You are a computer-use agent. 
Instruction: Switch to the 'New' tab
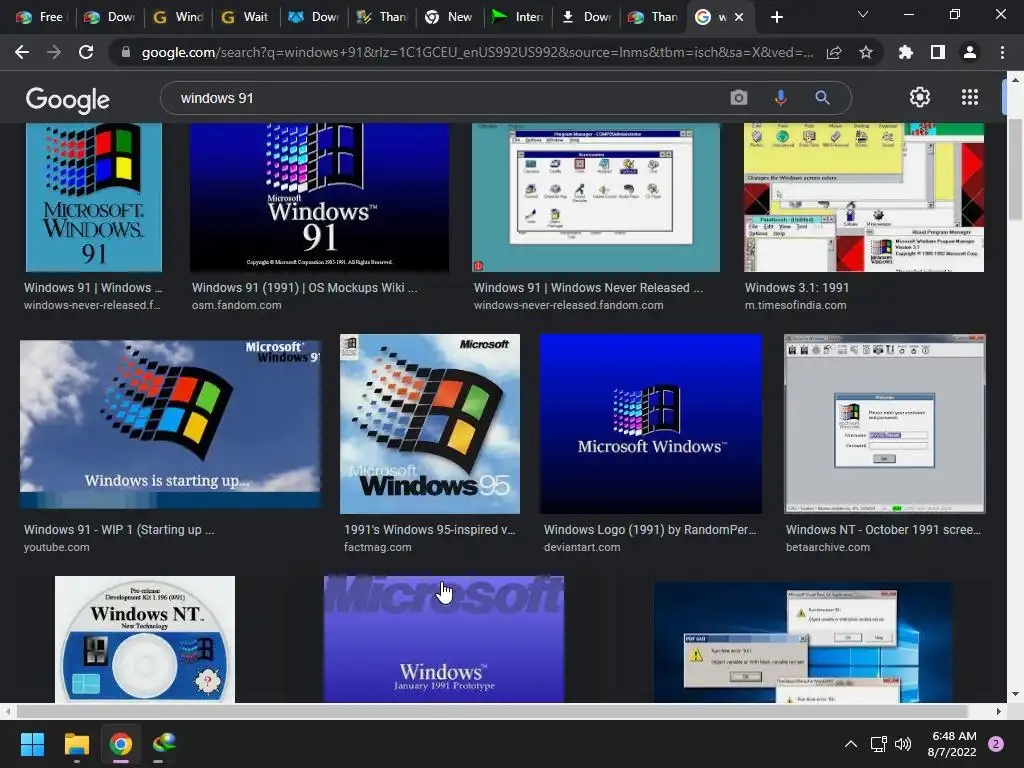449,17
